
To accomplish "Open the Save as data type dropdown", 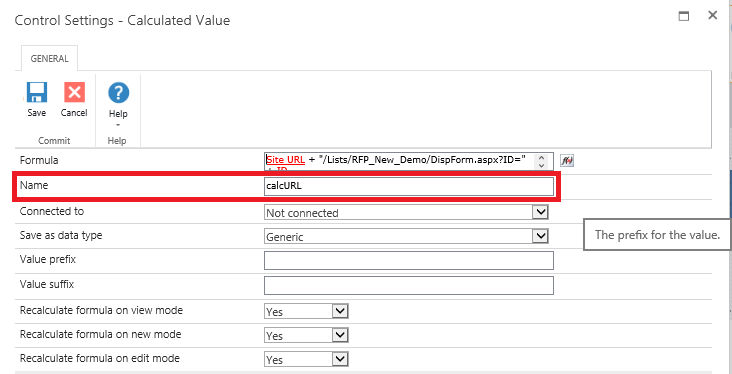I will coord(406,236).
